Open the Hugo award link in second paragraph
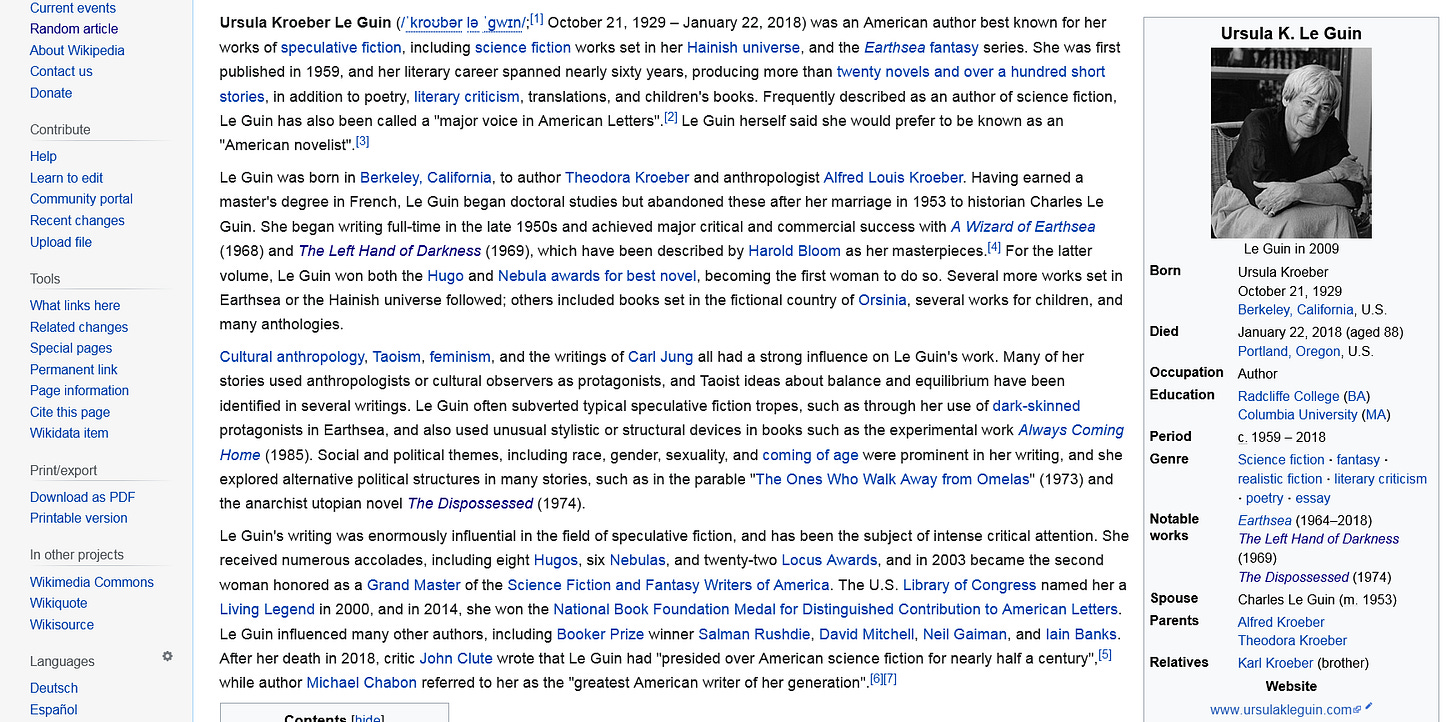Image resolution: width=1456 pixels, height=722 pixels. tap(445, 275)
